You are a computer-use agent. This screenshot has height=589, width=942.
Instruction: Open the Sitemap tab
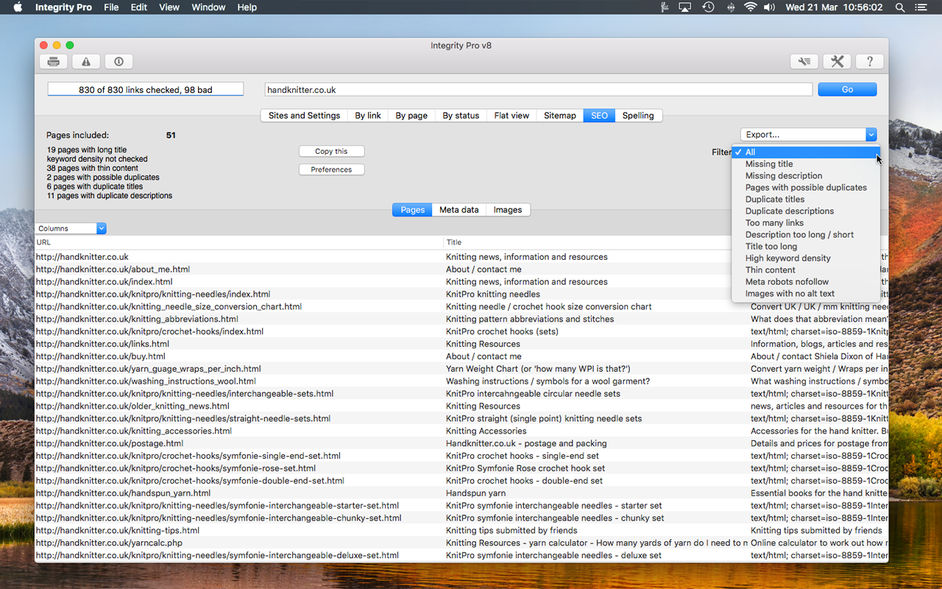[x=560, y=115]
